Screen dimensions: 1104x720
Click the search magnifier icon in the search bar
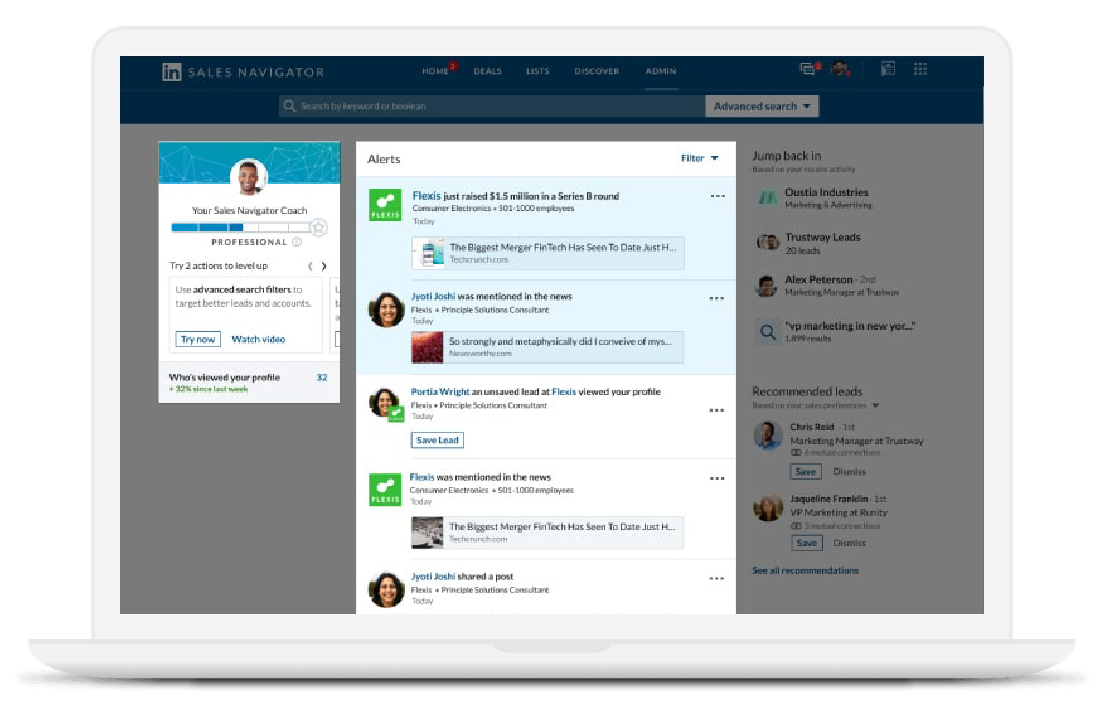point(289,106)
